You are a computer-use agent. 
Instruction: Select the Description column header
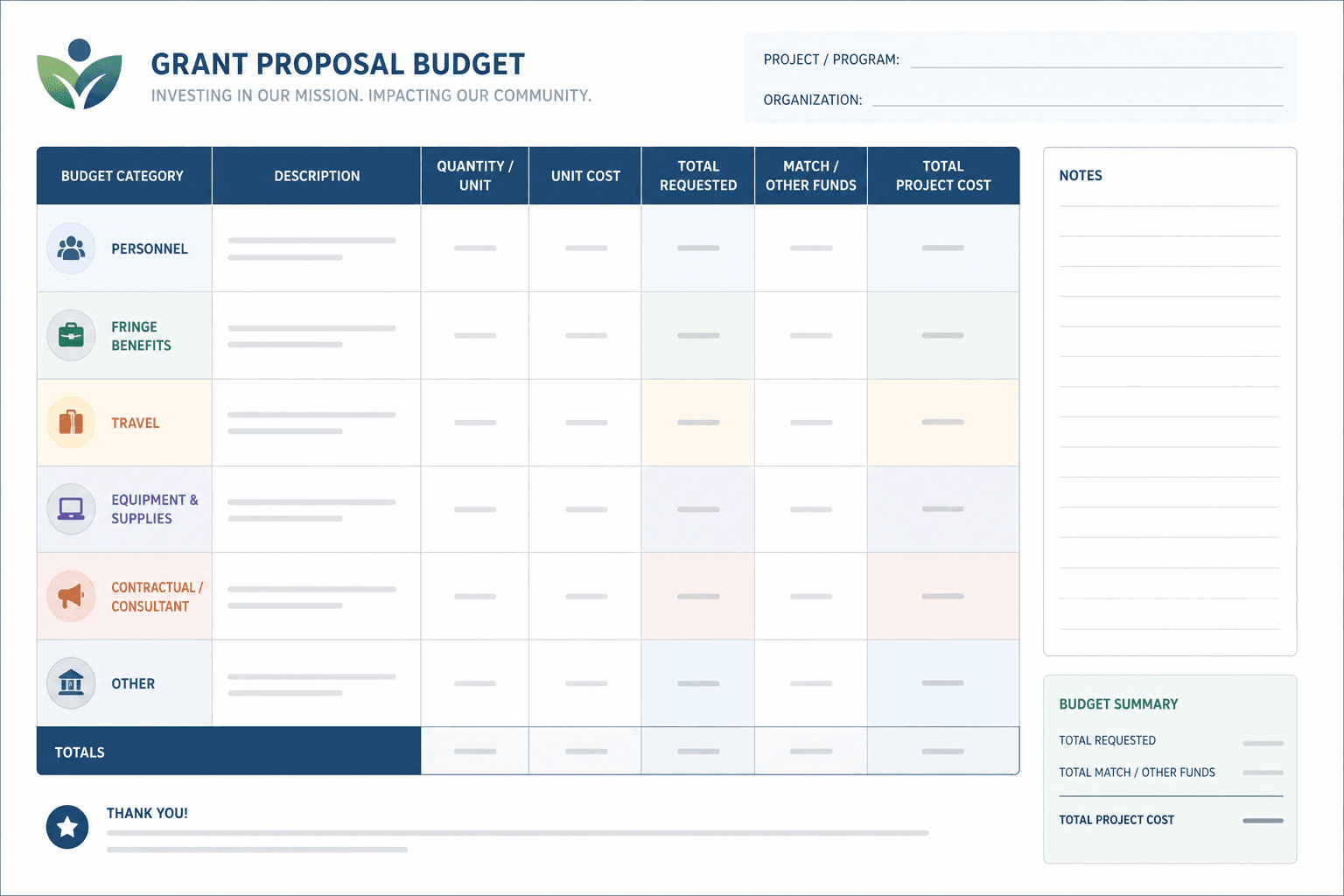tap(317, 176)
